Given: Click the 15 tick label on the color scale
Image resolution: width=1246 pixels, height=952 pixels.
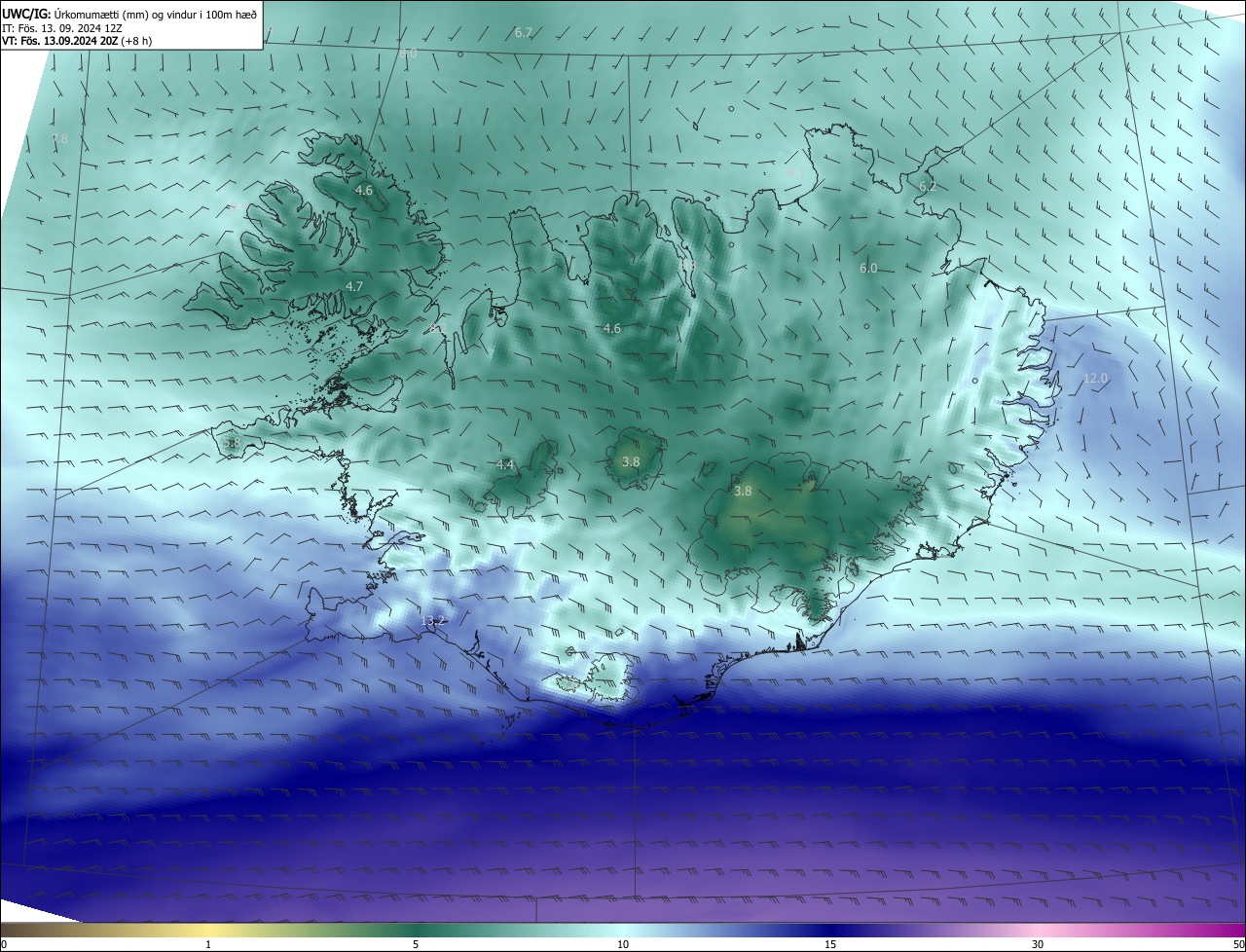Looking at the screenshot, I should click(830, 944).
